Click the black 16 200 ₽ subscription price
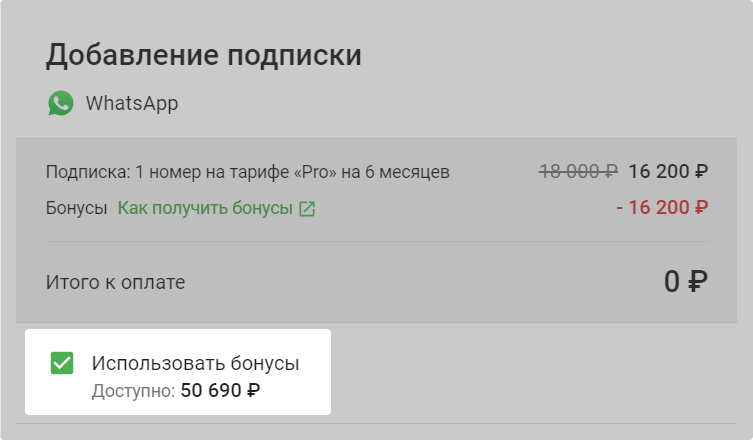 (668, 171)
